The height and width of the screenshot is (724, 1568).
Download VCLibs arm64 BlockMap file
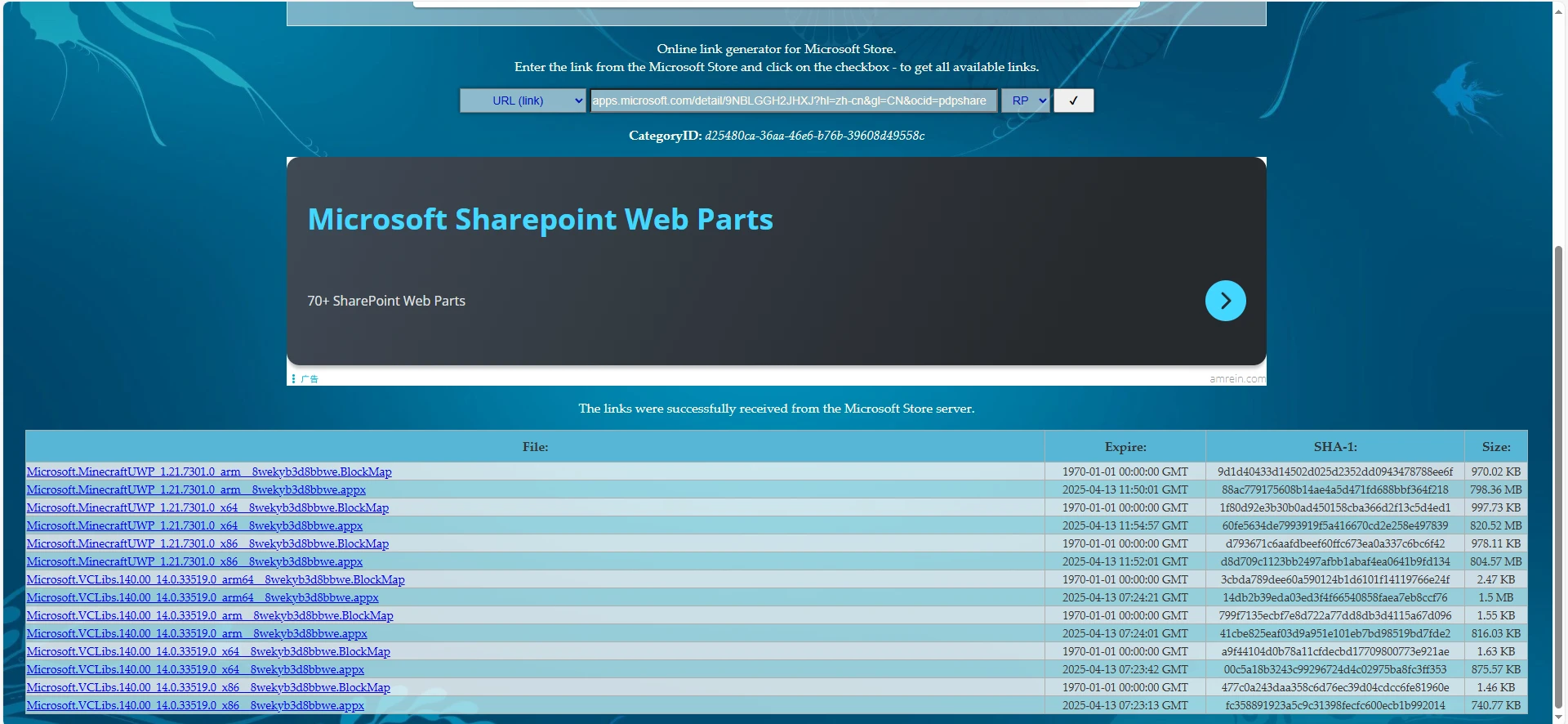[216, 579]
